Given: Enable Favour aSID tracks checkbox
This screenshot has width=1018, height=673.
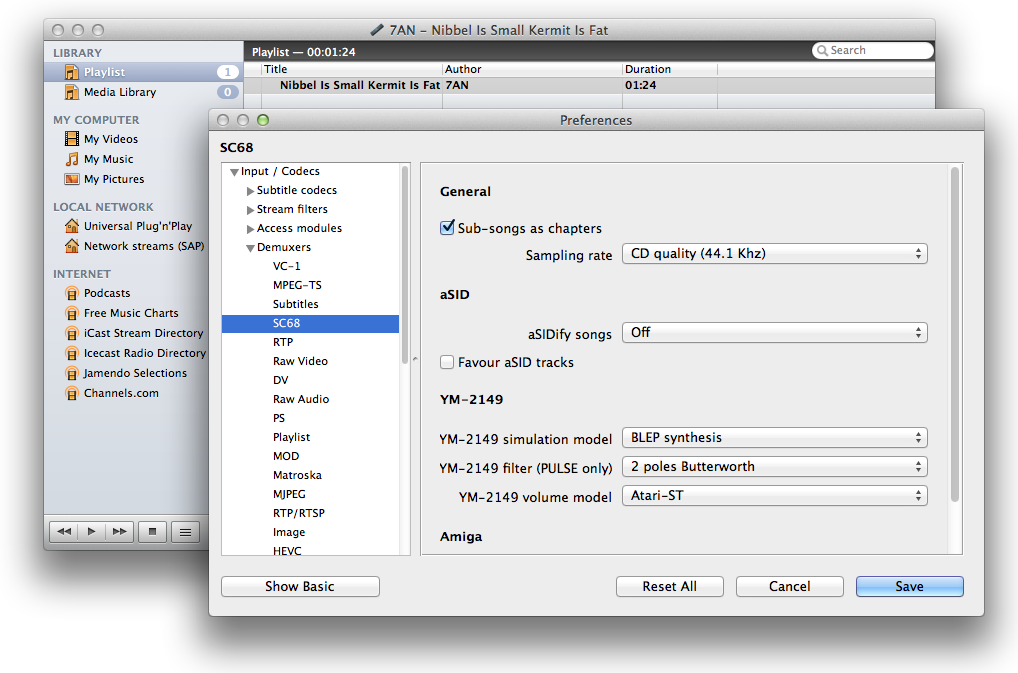Looking at the screenshot, I should pyautogui.click(x=448, y=362).
